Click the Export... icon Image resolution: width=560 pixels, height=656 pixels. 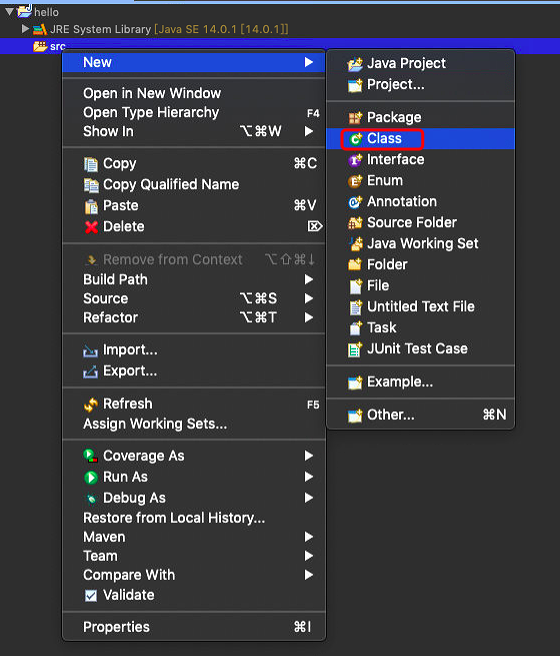[90, 372]
